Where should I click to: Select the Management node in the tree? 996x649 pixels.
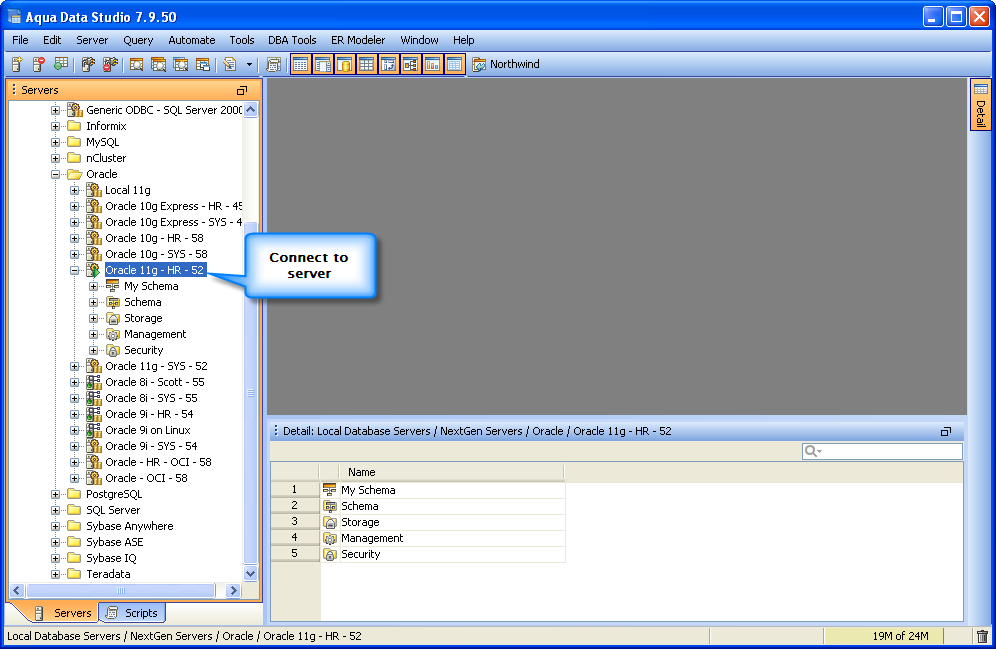tap(155, 334)
